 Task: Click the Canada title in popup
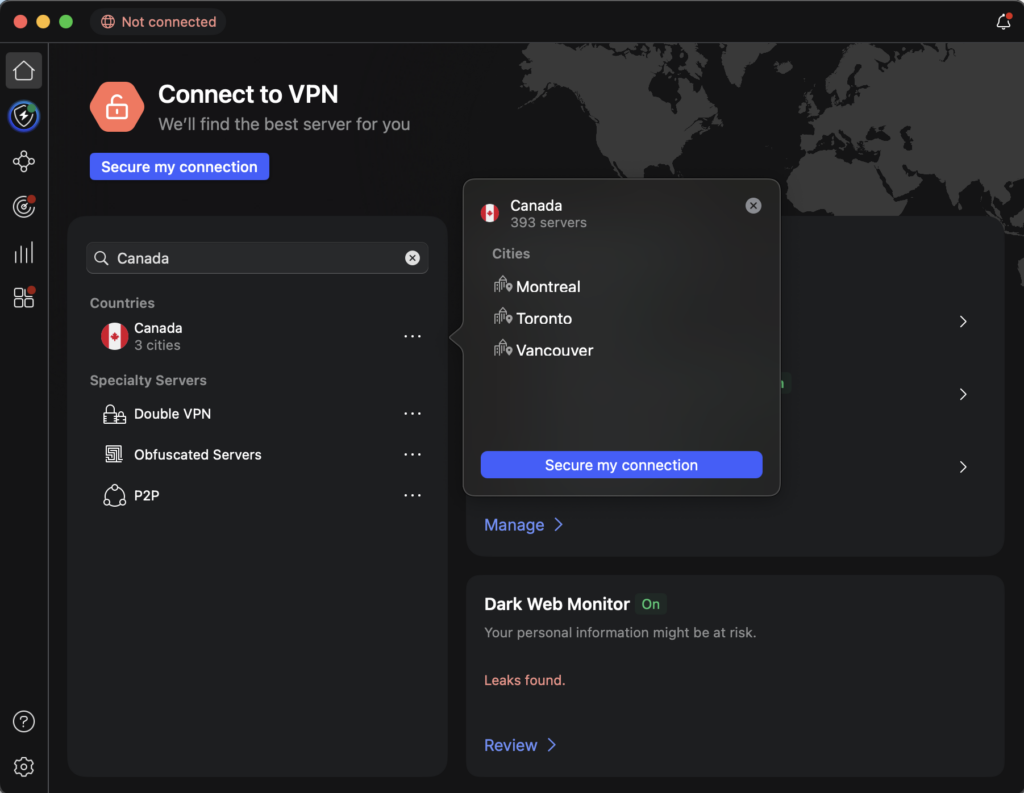pos(536,205)
